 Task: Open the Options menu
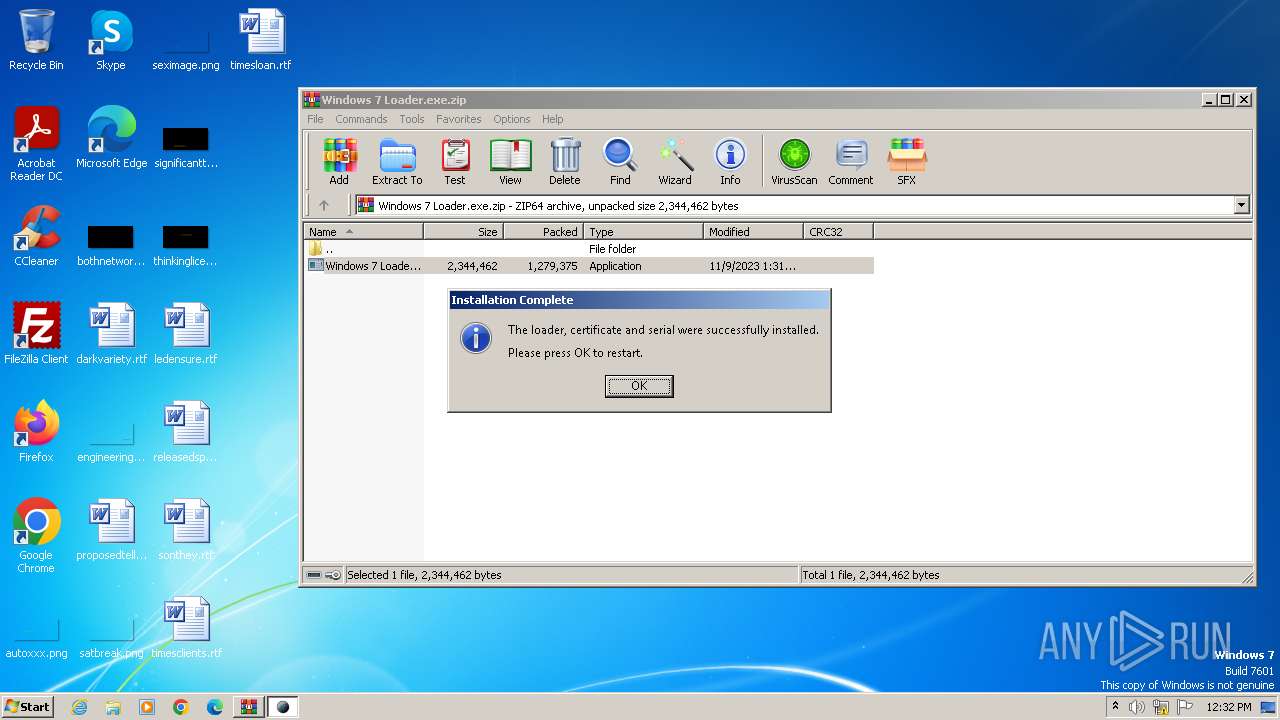click(x=511, y=119)
